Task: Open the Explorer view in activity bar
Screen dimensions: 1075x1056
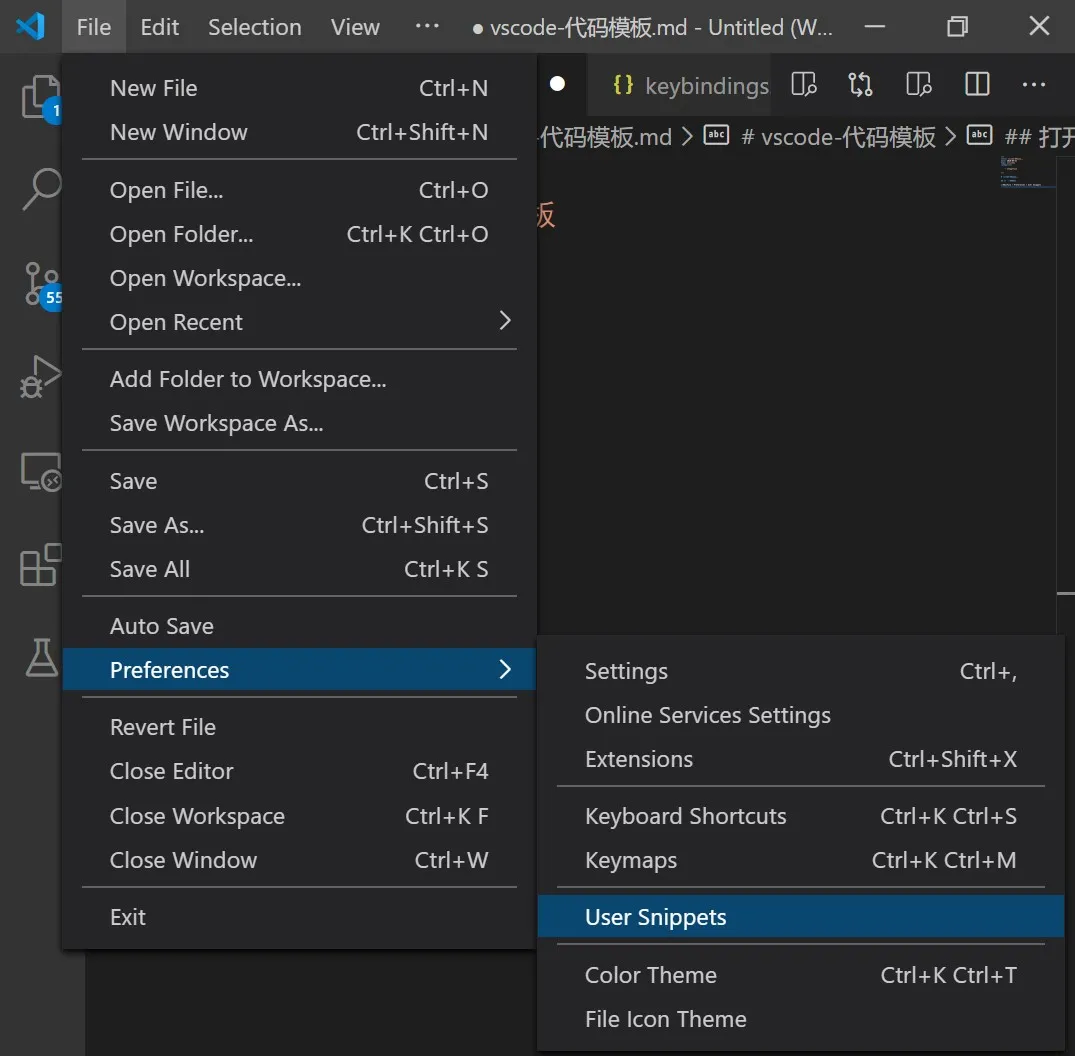Action: tap(39, 96)
